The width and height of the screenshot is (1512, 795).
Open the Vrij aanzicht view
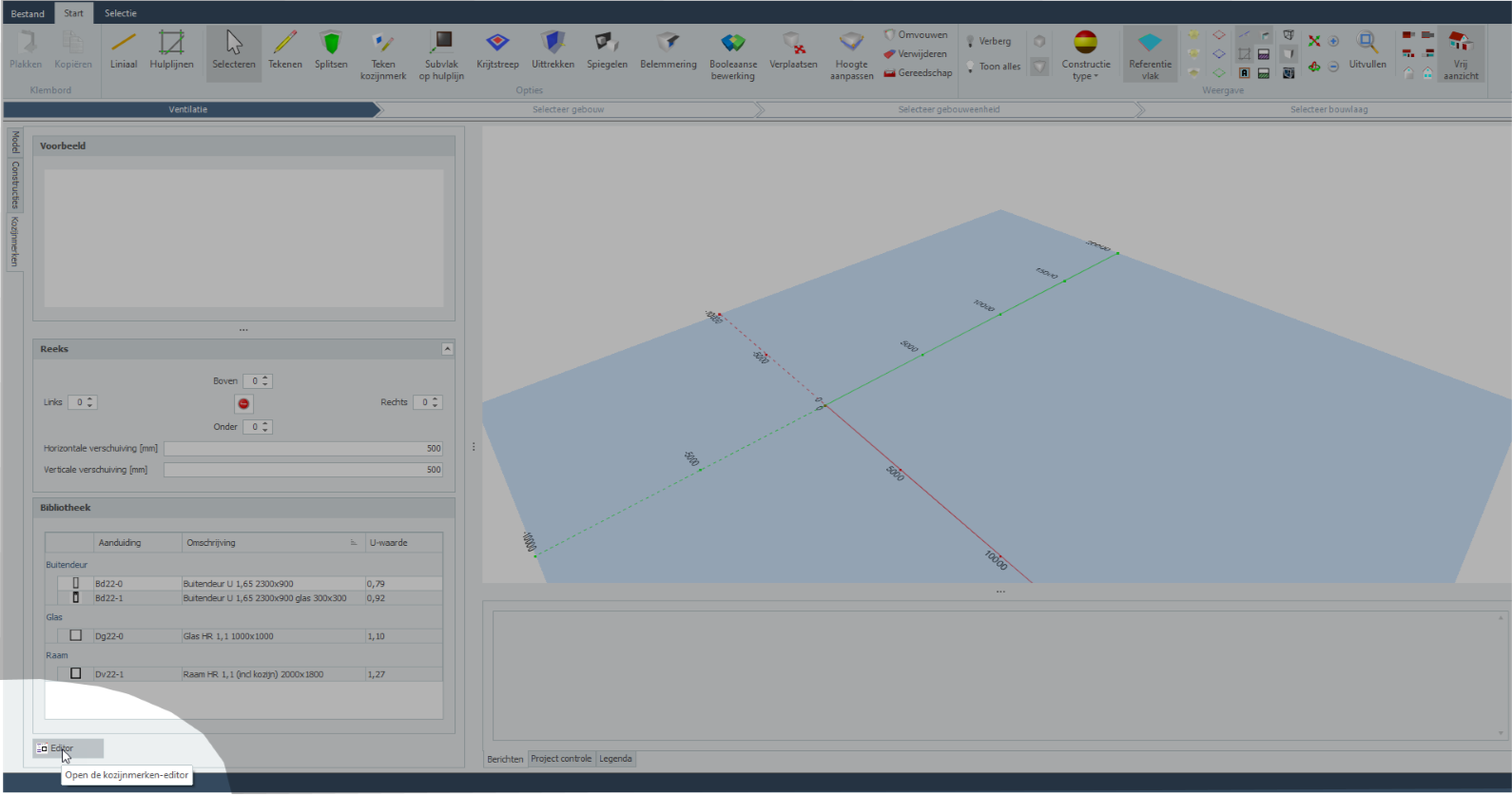click(1460, 54)
